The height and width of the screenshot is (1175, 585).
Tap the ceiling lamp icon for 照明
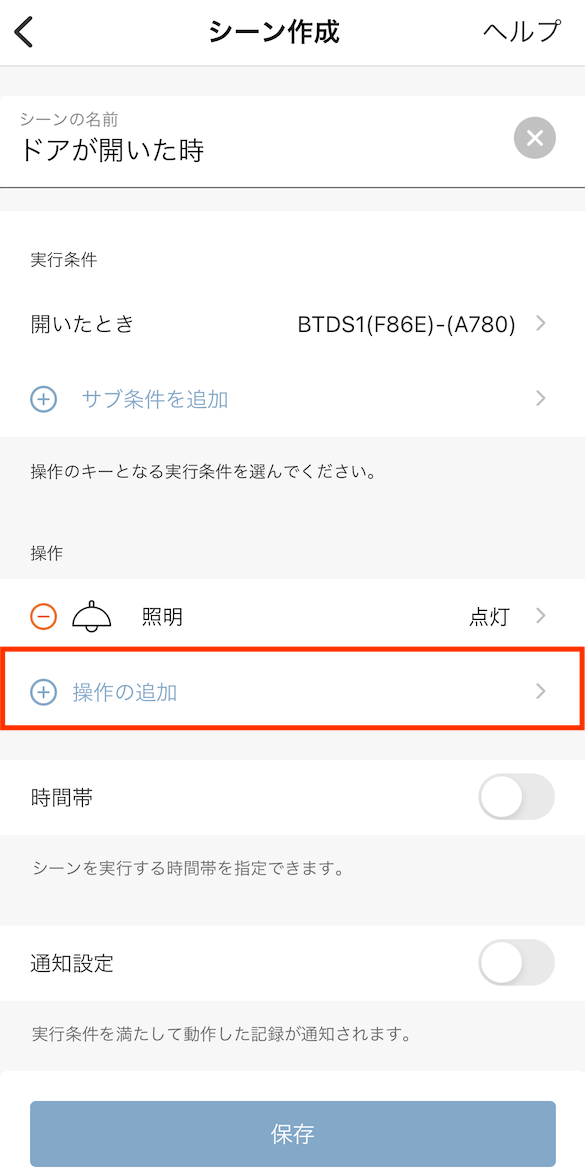click(91, 616)
